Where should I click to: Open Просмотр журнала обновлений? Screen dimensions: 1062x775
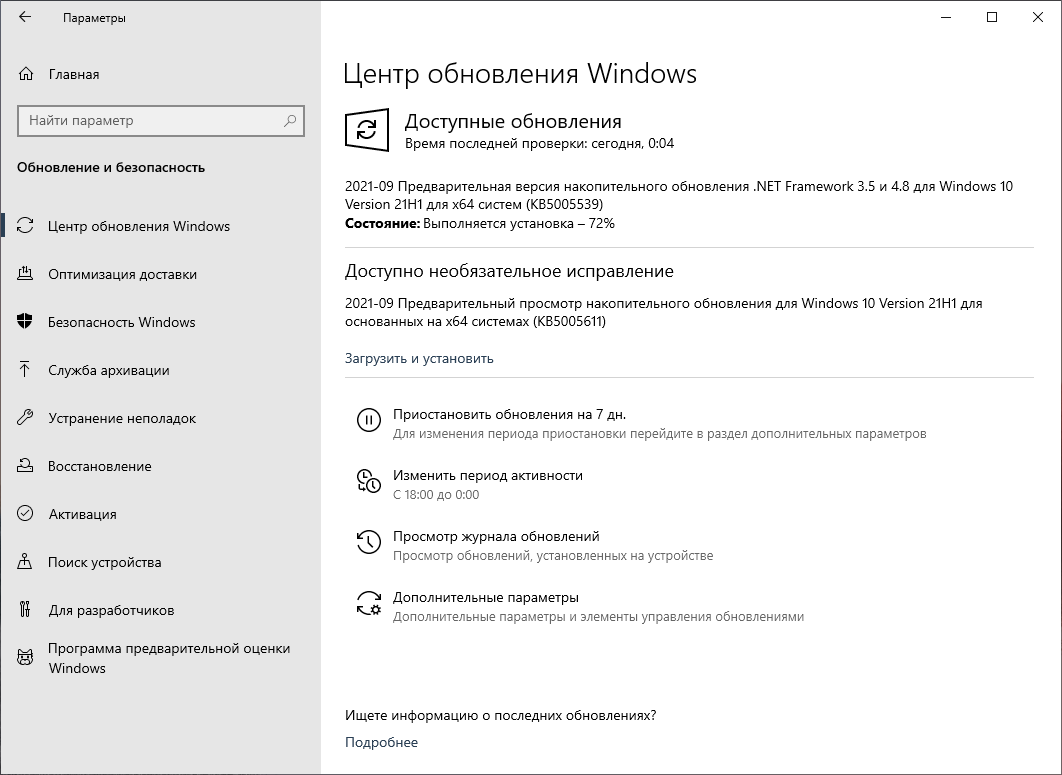[x=496, y=536]
